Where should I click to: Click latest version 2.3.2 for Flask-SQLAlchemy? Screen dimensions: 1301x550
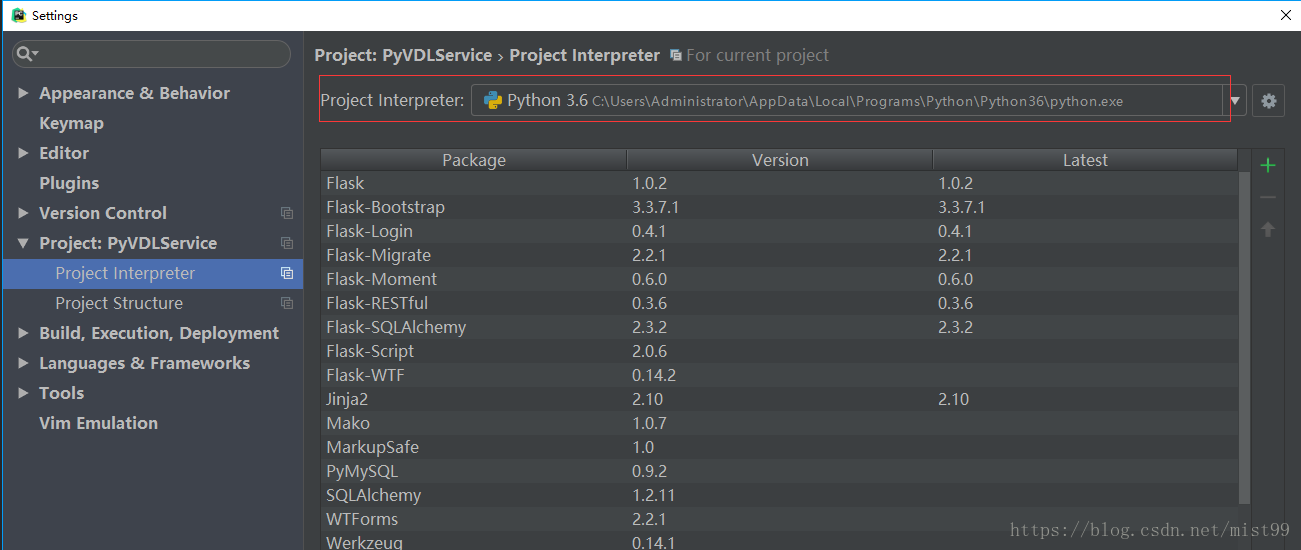955,327
